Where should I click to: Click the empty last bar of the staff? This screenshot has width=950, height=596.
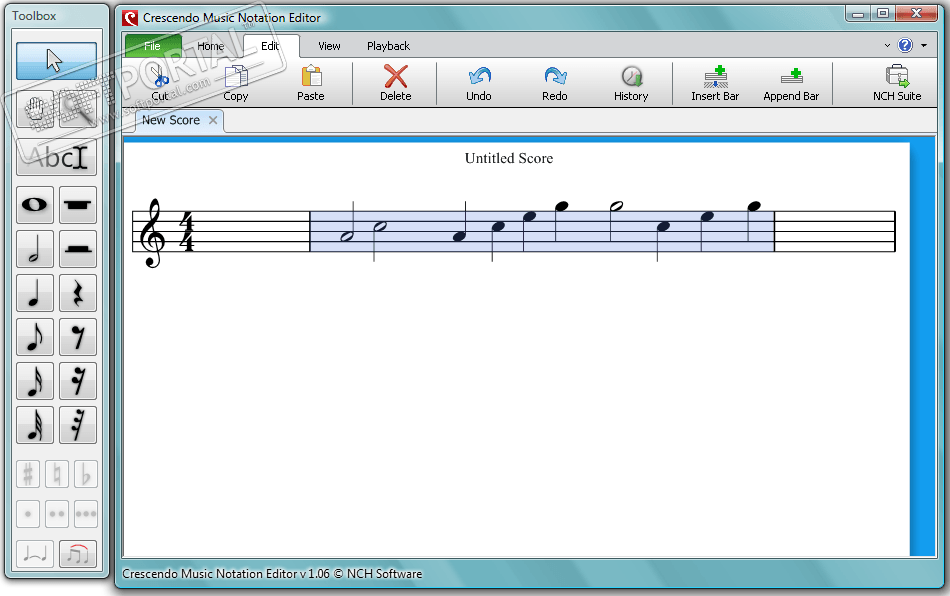click(835, 231)
